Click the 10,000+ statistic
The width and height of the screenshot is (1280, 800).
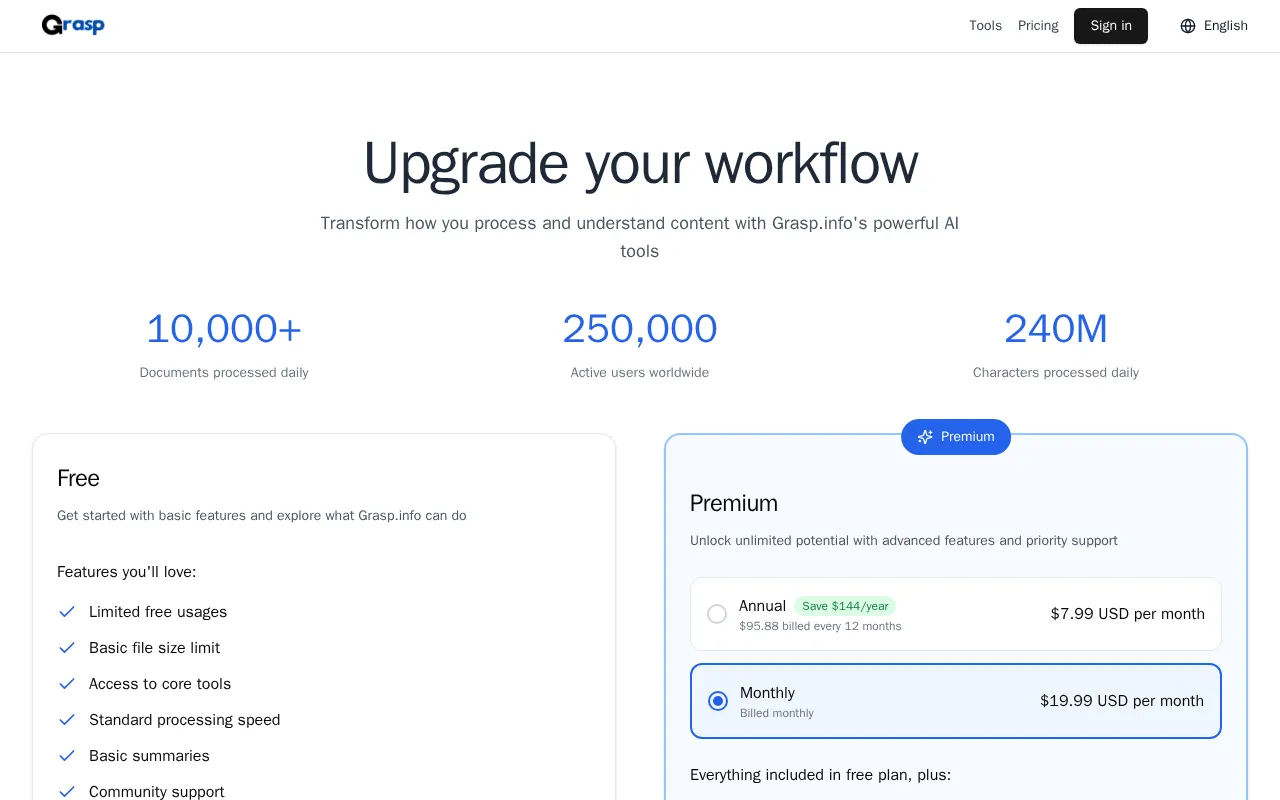[224, 329]
